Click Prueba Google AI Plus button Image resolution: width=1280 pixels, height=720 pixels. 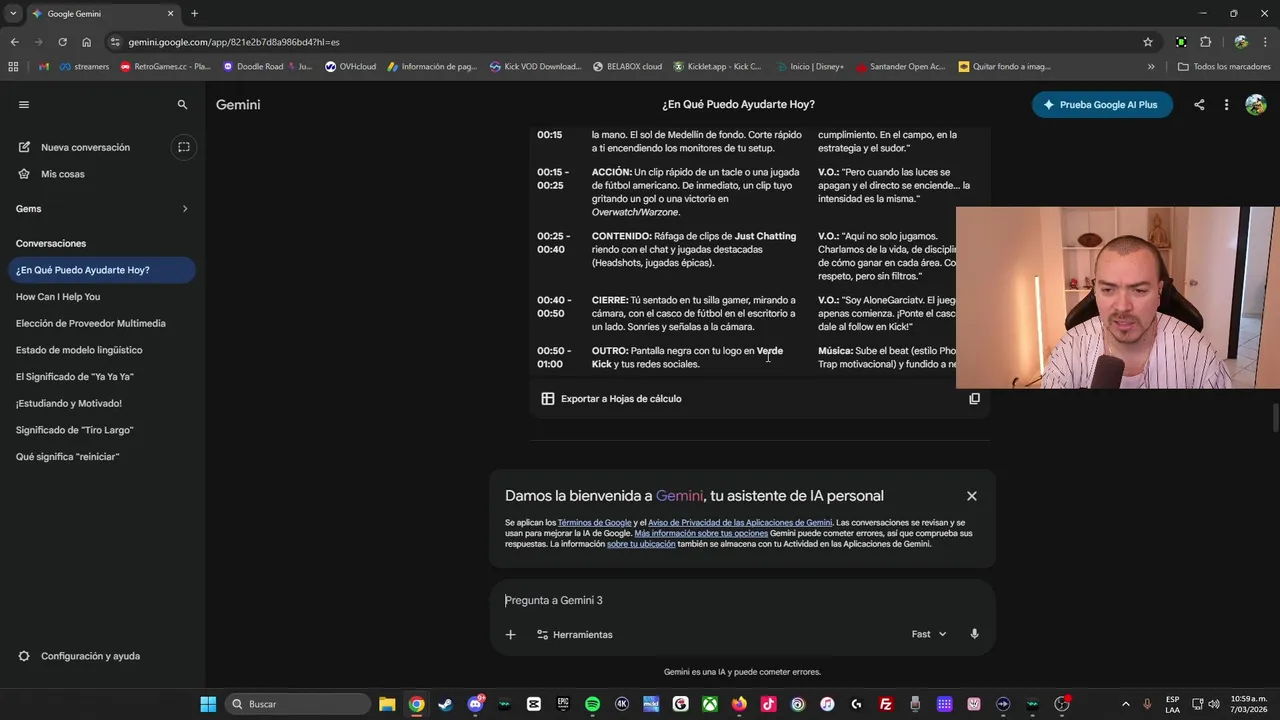[x=1102, y=105]
